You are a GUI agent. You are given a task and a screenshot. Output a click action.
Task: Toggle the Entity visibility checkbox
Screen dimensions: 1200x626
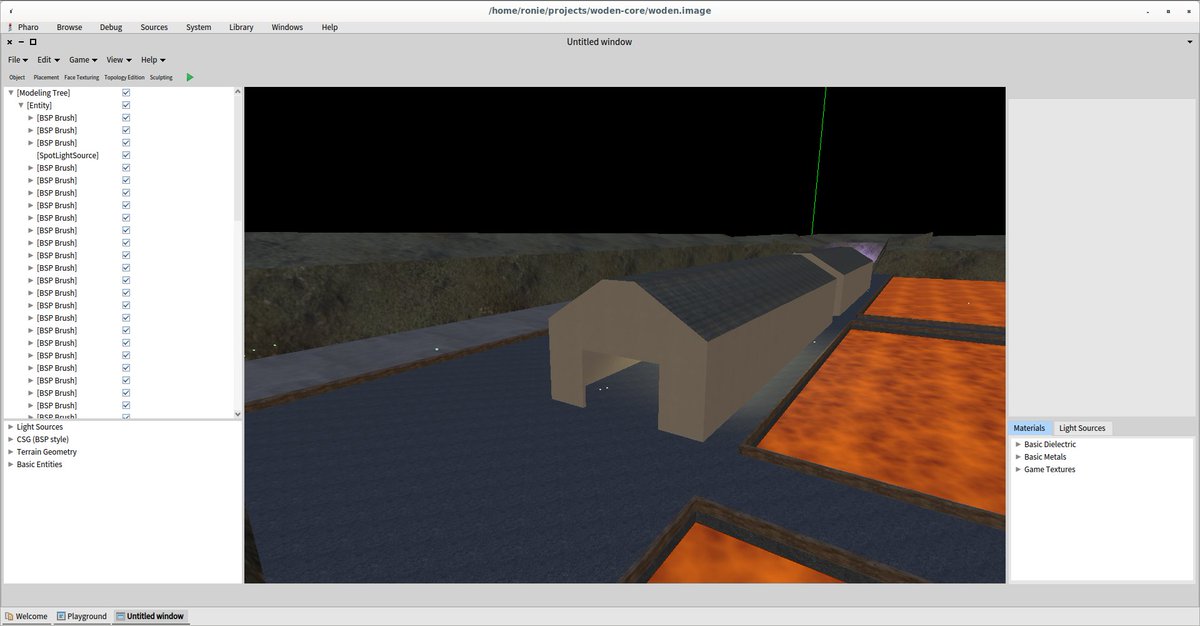[x=126, y=105]
